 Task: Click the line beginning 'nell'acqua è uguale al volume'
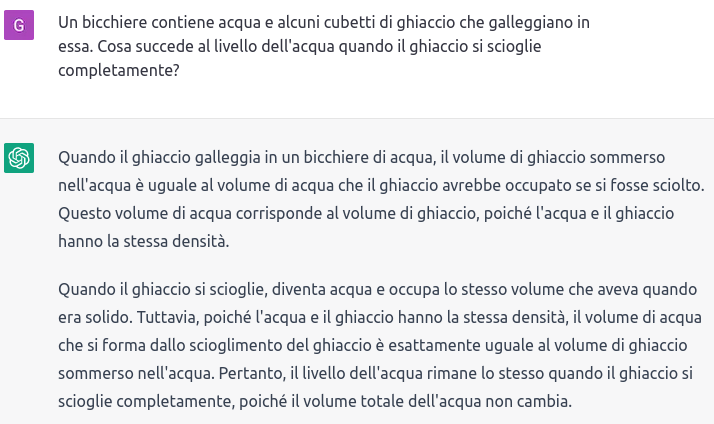tap(381, 185)
